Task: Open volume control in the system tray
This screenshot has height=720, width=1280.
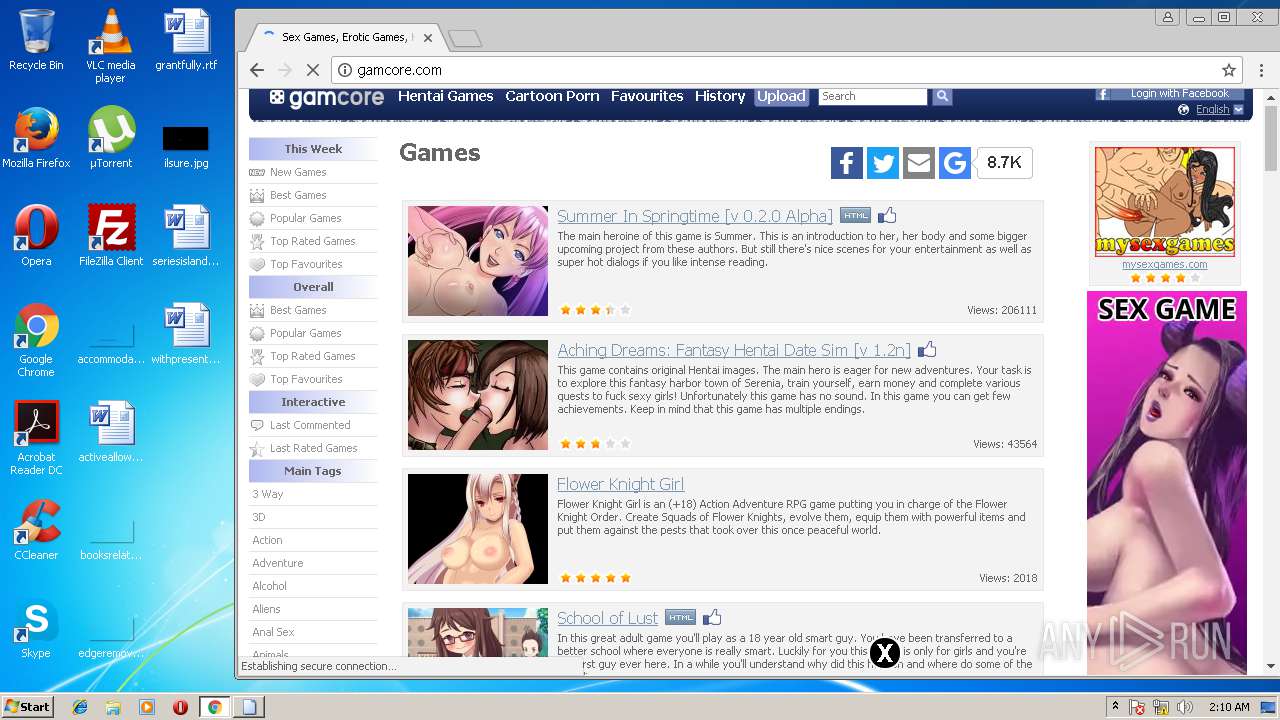Action: coord(1185,707)
